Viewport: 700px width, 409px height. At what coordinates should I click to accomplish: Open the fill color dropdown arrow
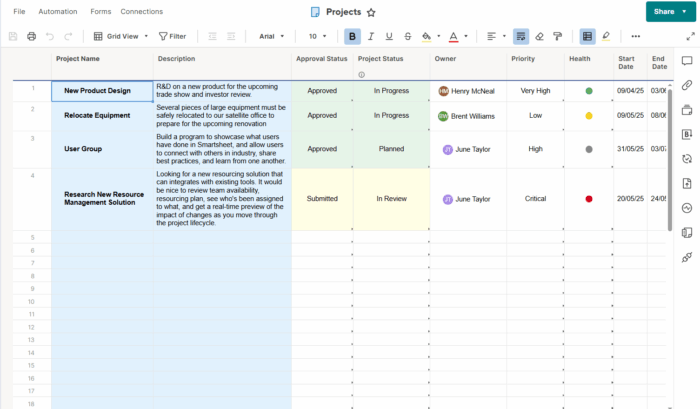click(438, 36)
